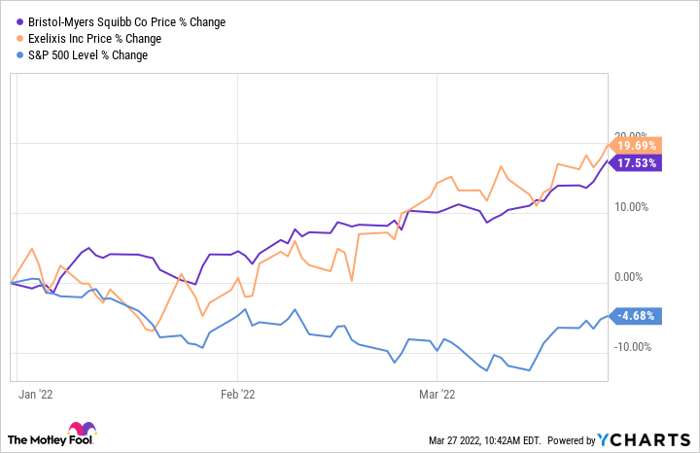Click the orange 19.69% value flag
This screenshot has width=700, height=453.
[x=633, y=145]
